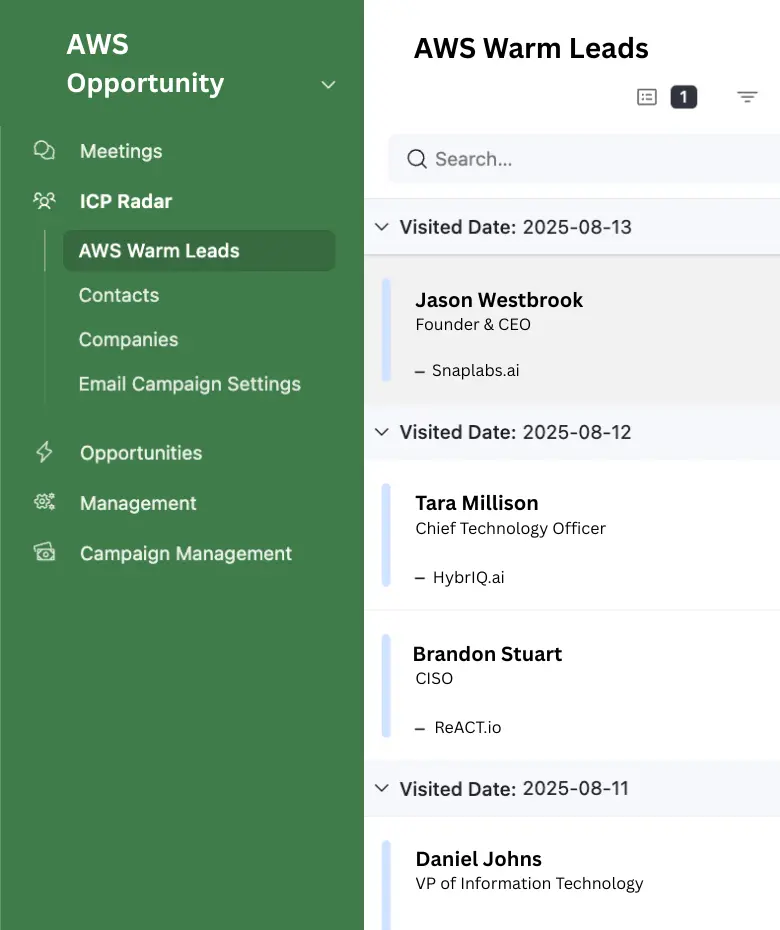Collapse the Visited Date 2025-08-13 group
Image resolution: width=780 pixels, height=930 pixels.
tap(381, 227)
